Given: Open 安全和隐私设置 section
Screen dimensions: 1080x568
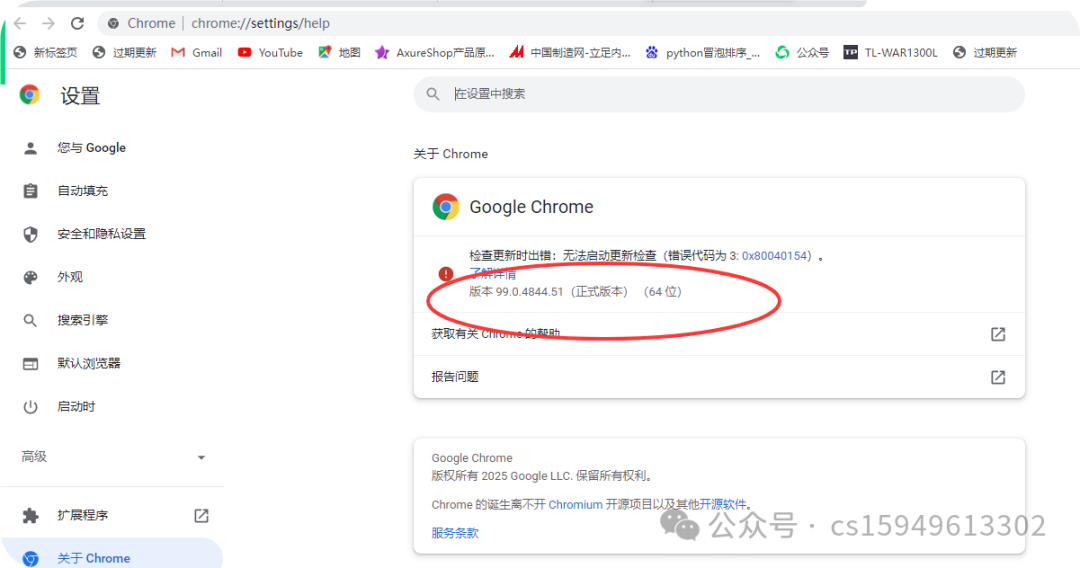Looking at the screenshot, I should coord(101,234).
